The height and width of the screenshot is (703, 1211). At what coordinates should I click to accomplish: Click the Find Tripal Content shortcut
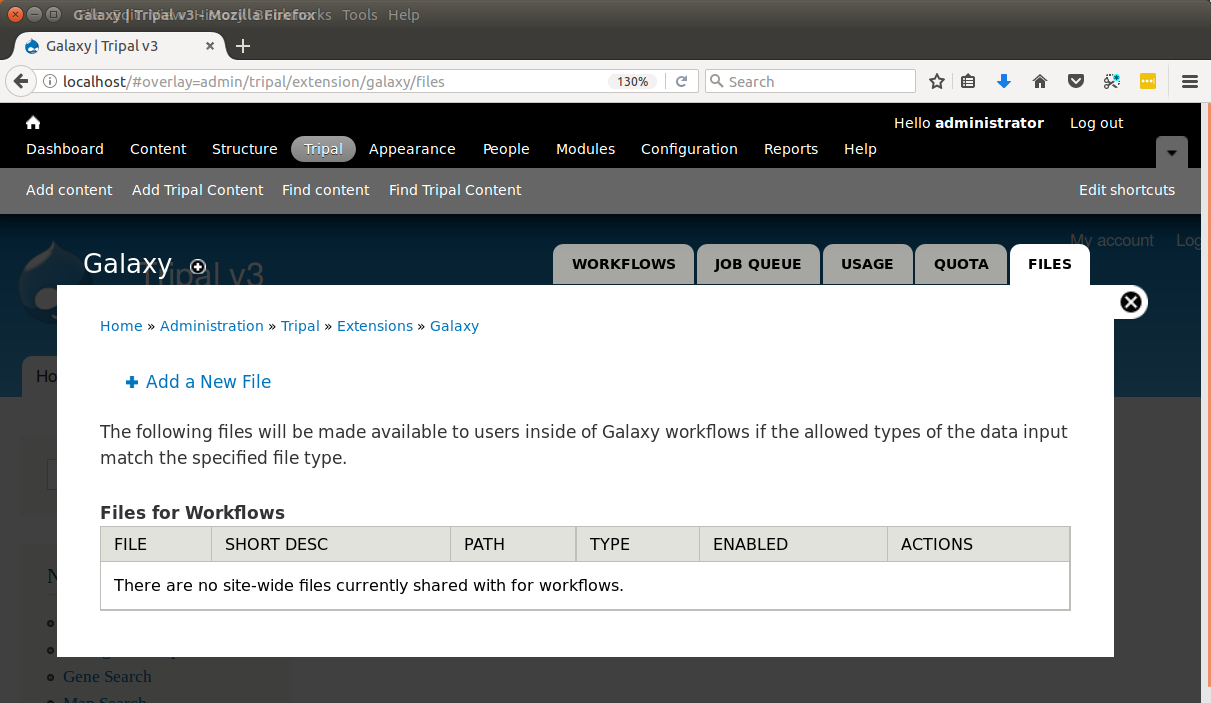455,190
